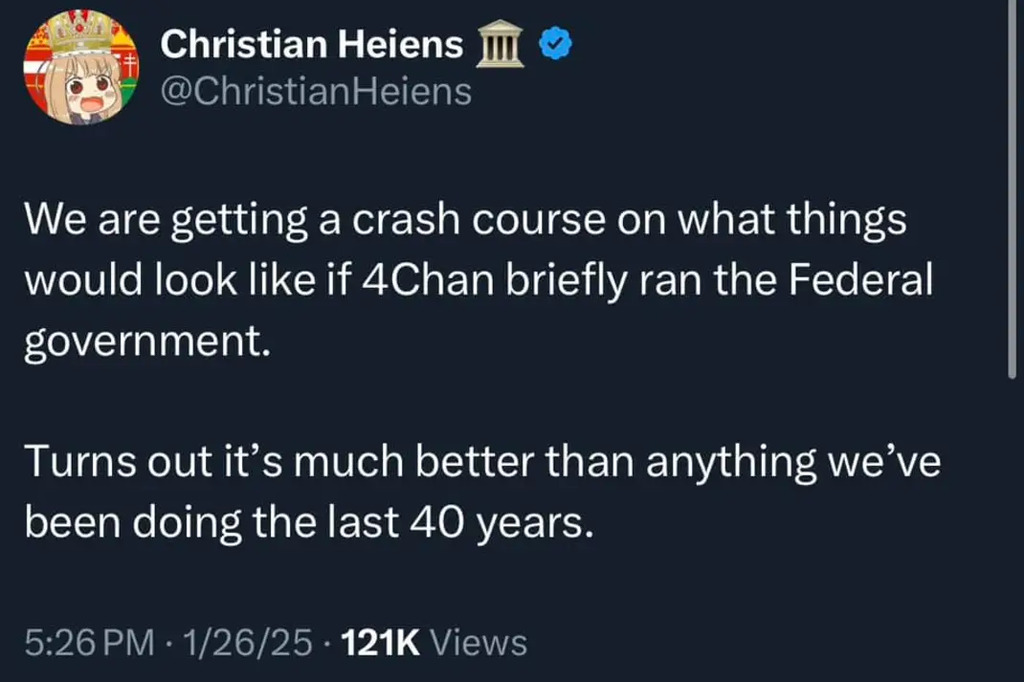1024x682 pixels.
Task: Click the word Views beside 121K
Action: pos(477,642)
